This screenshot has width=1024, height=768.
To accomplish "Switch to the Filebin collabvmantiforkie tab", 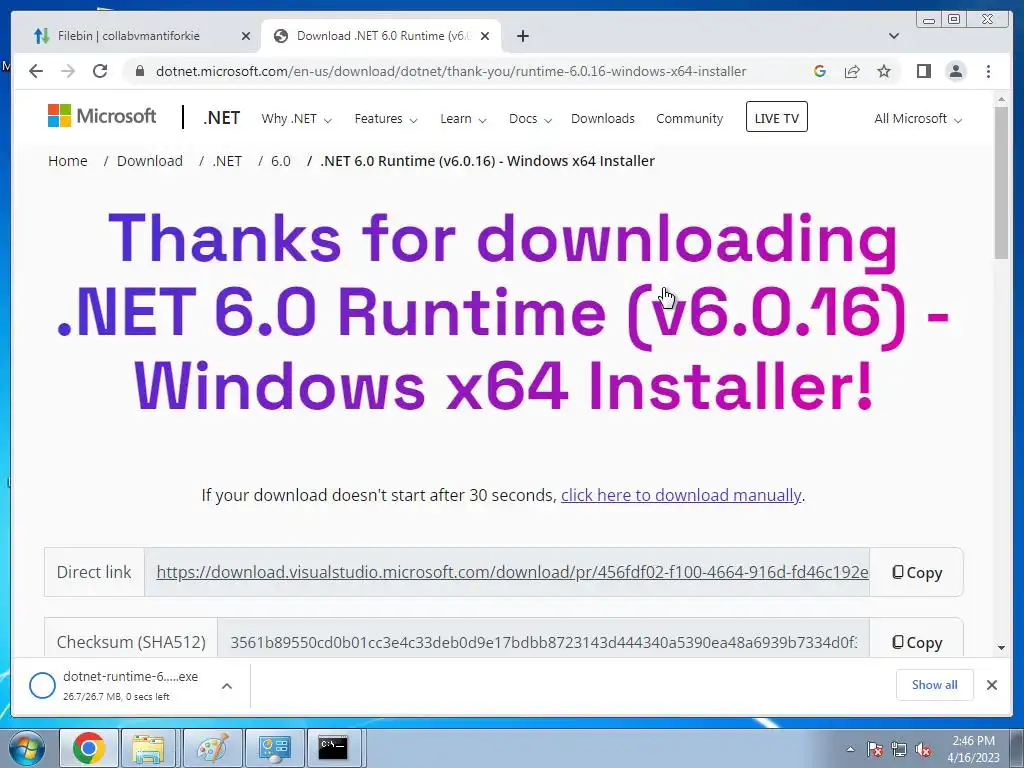I will click(x=129, y=36).
